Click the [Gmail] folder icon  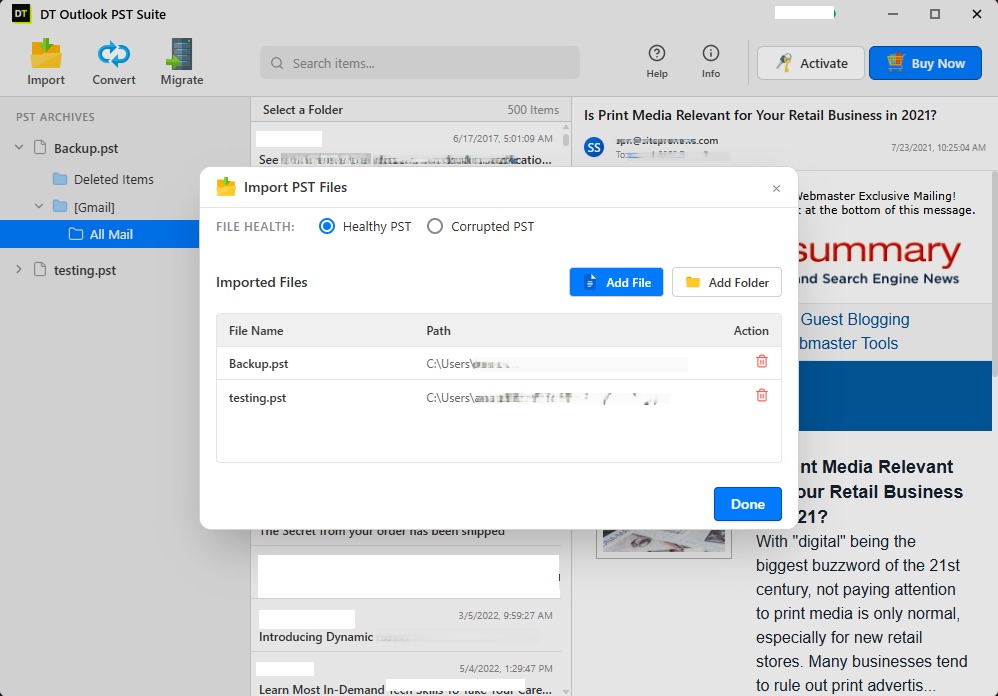point(60,207)
